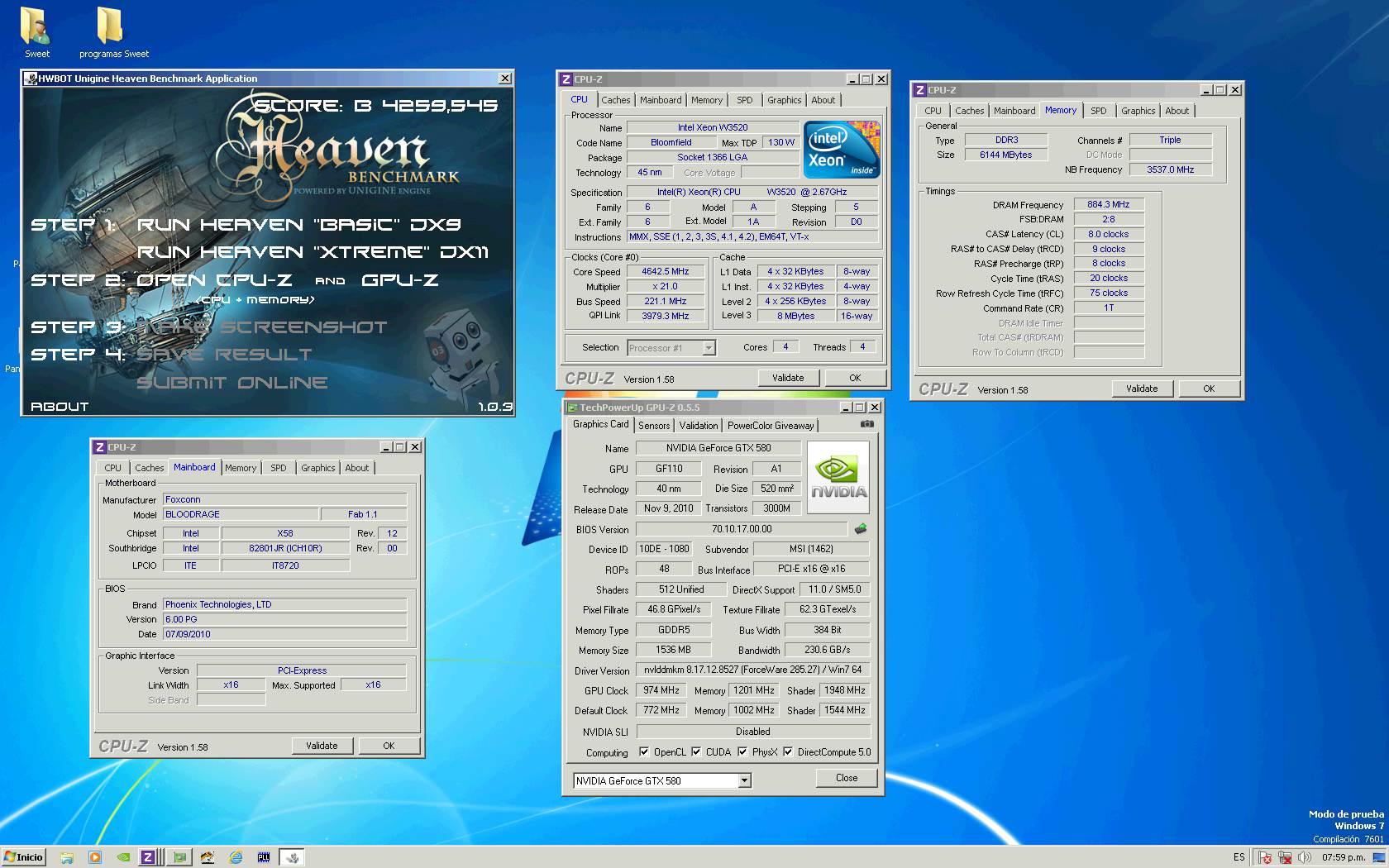Click the GPU-Z taskbar button
This screenshot has height=868, width=1389.
tap(179, 857)
